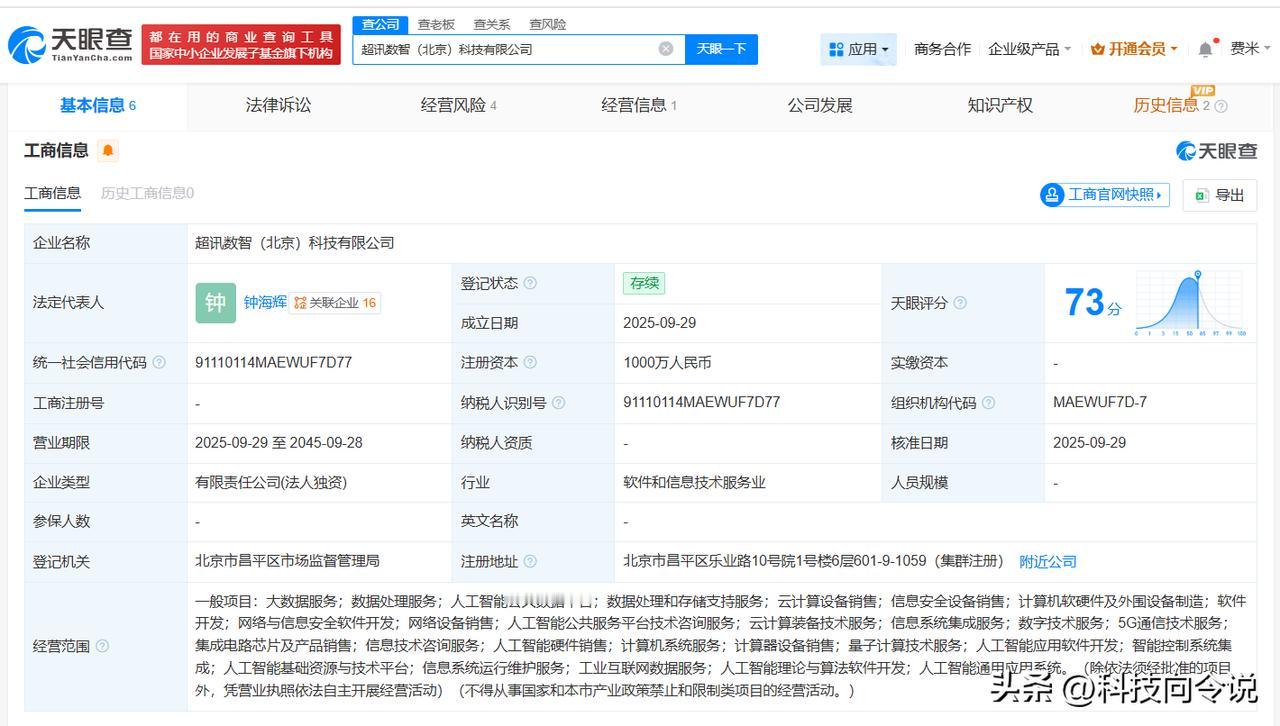Click the 附近公司 link
This screenshot has width=1280, height=726.
pyautogui.click(x=1048, y=562)
